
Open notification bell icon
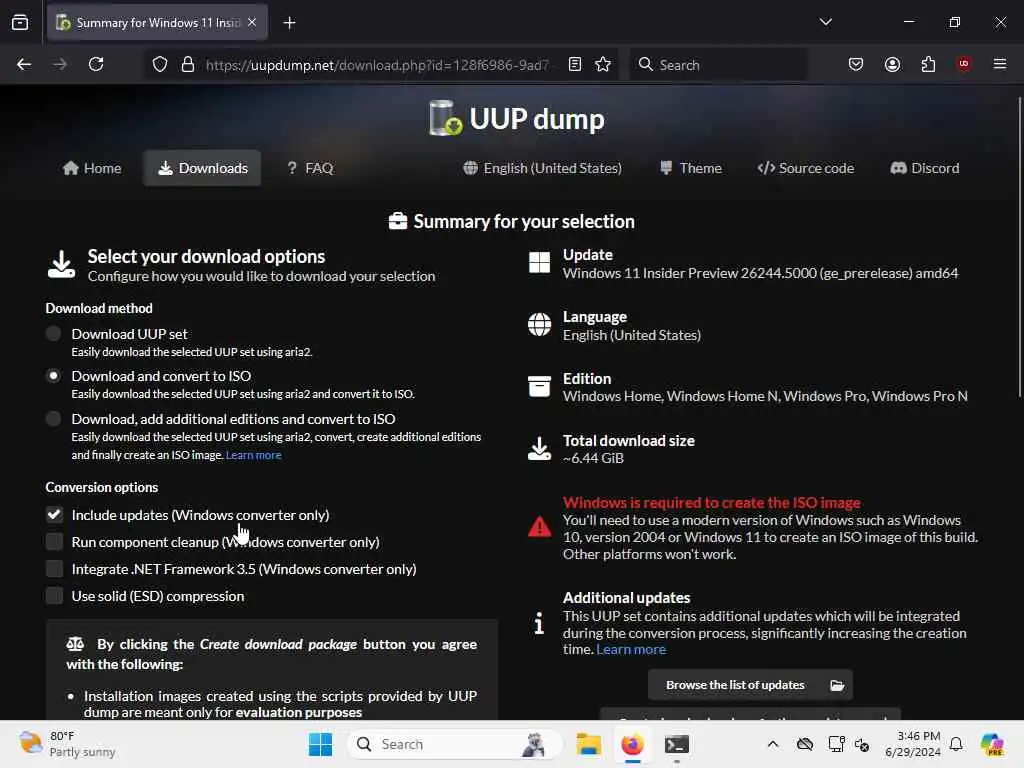pyautogui.click(x=956, y=744)
